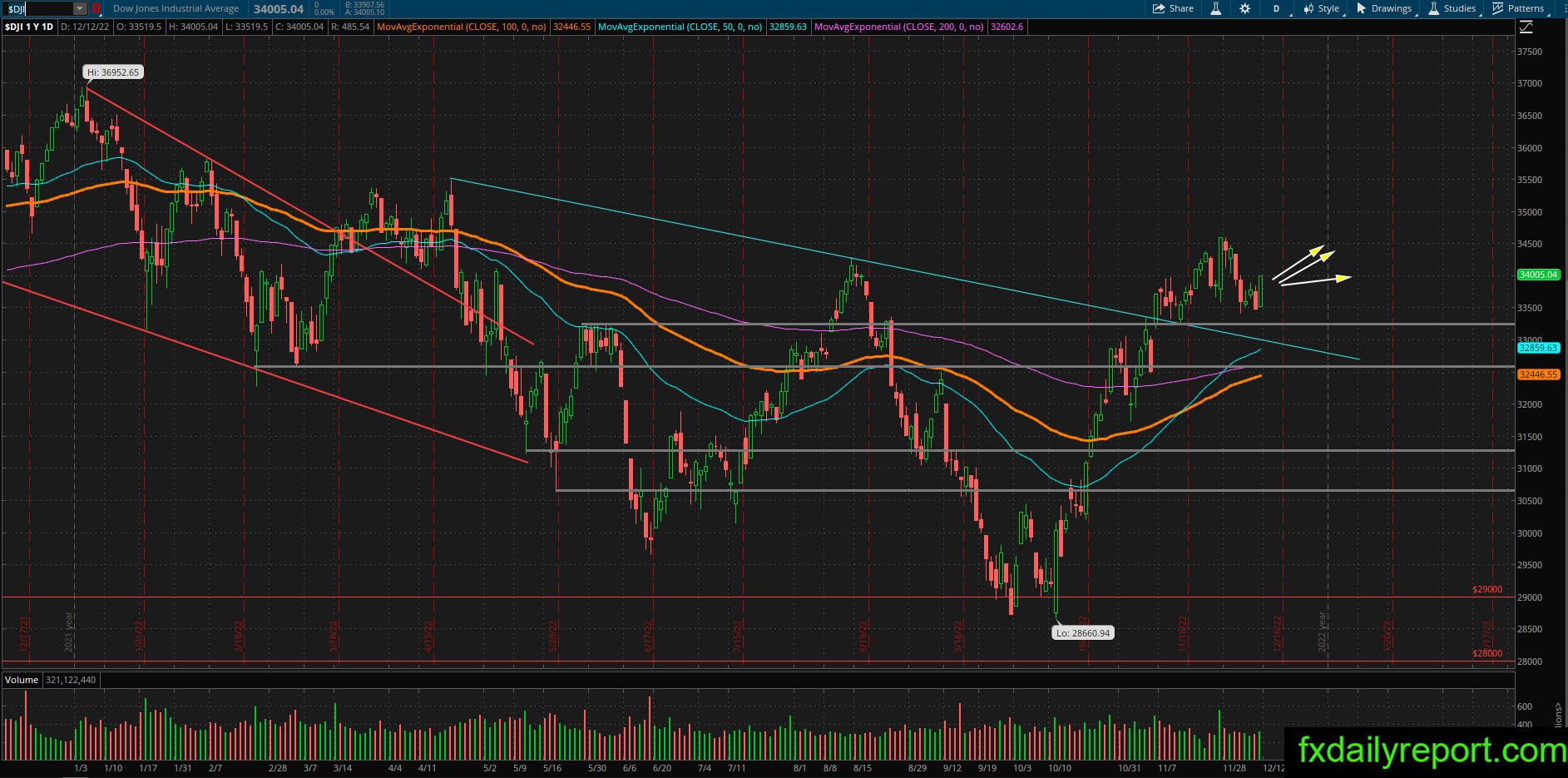Click the $DJI symbol input field
This screenshot has height=778, width=1568.
[x=38, y=8]
